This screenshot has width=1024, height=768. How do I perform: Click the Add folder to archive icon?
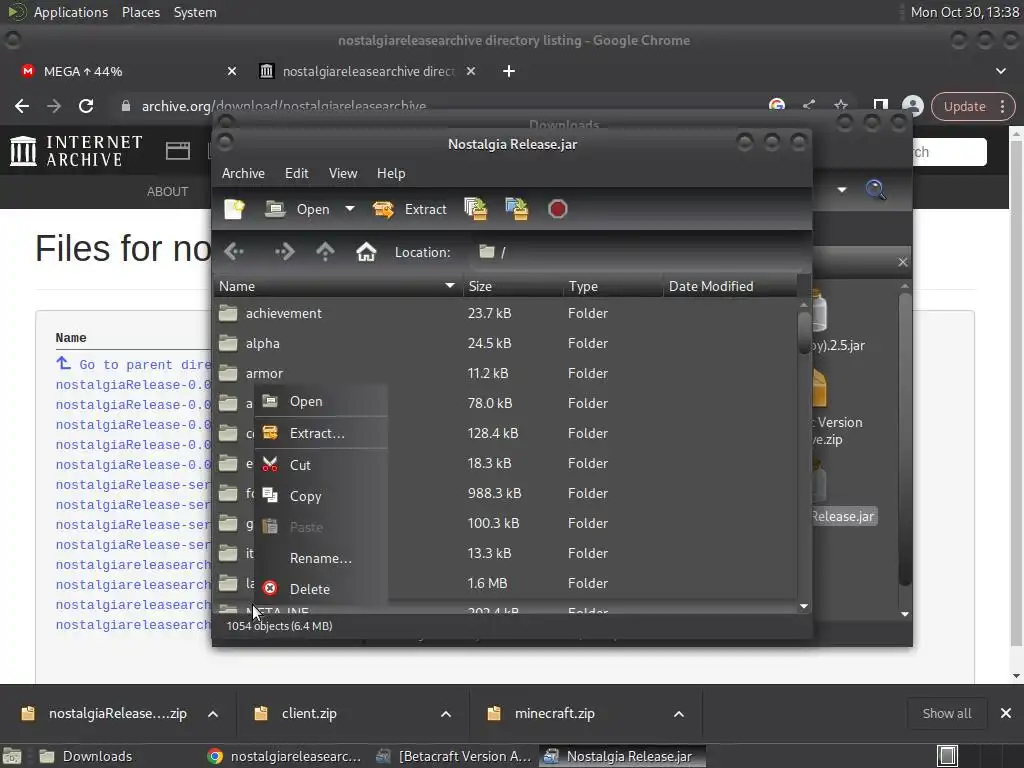tap(517, 209)
